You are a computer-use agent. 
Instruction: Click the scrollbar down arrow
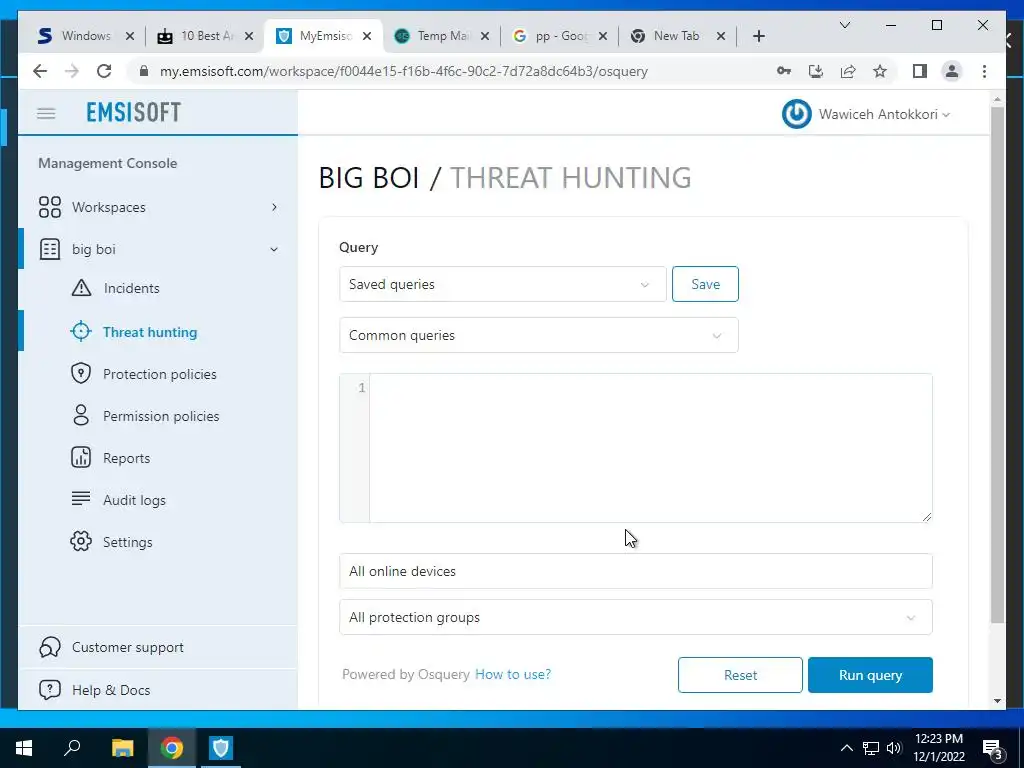(x=997, y=701)
